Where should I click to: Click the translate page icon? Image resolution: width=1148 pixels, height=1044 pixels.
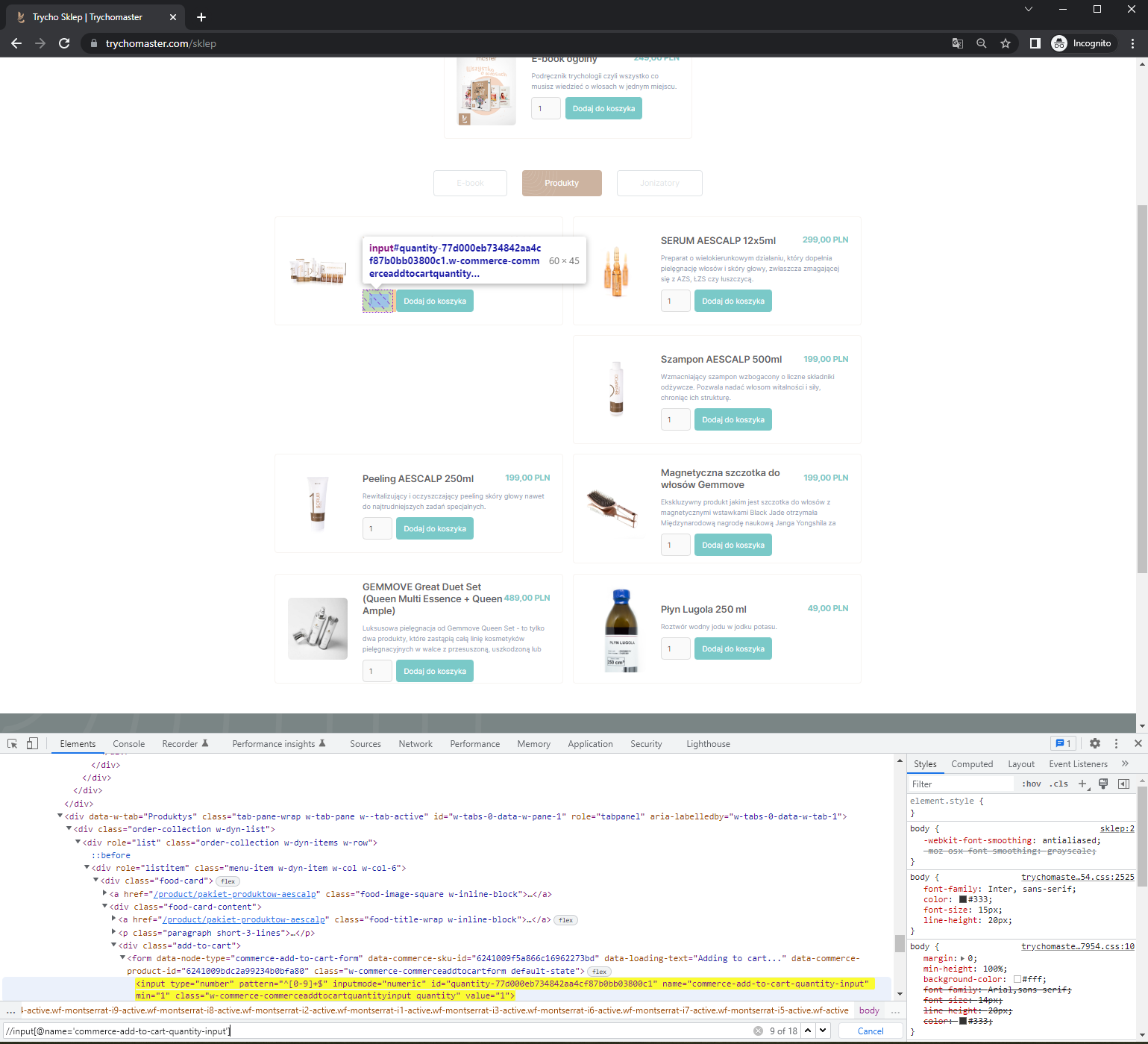(x=958, y=43)
